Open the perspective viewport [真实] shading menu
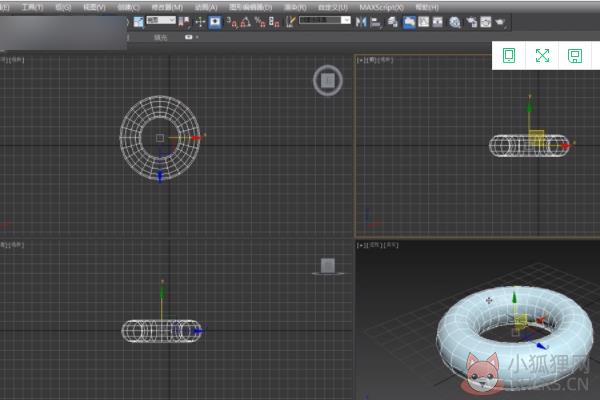The height and width of the screenshot is (400, 600). point(391,245)
